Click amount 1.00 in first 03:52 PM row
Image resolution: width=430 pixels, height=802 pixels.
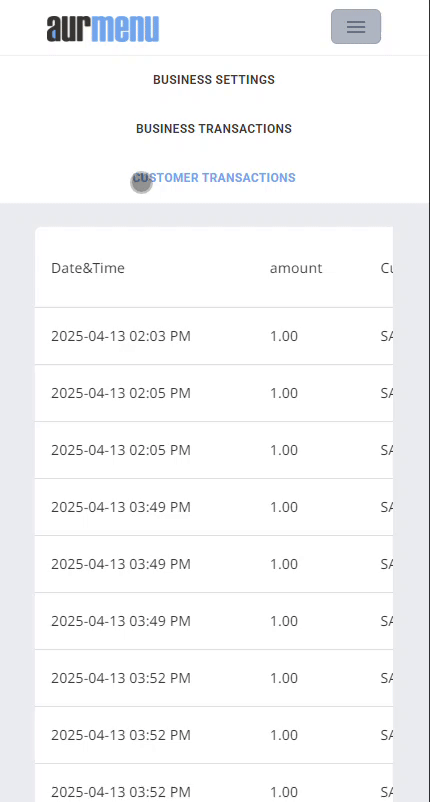pos(284,678)
